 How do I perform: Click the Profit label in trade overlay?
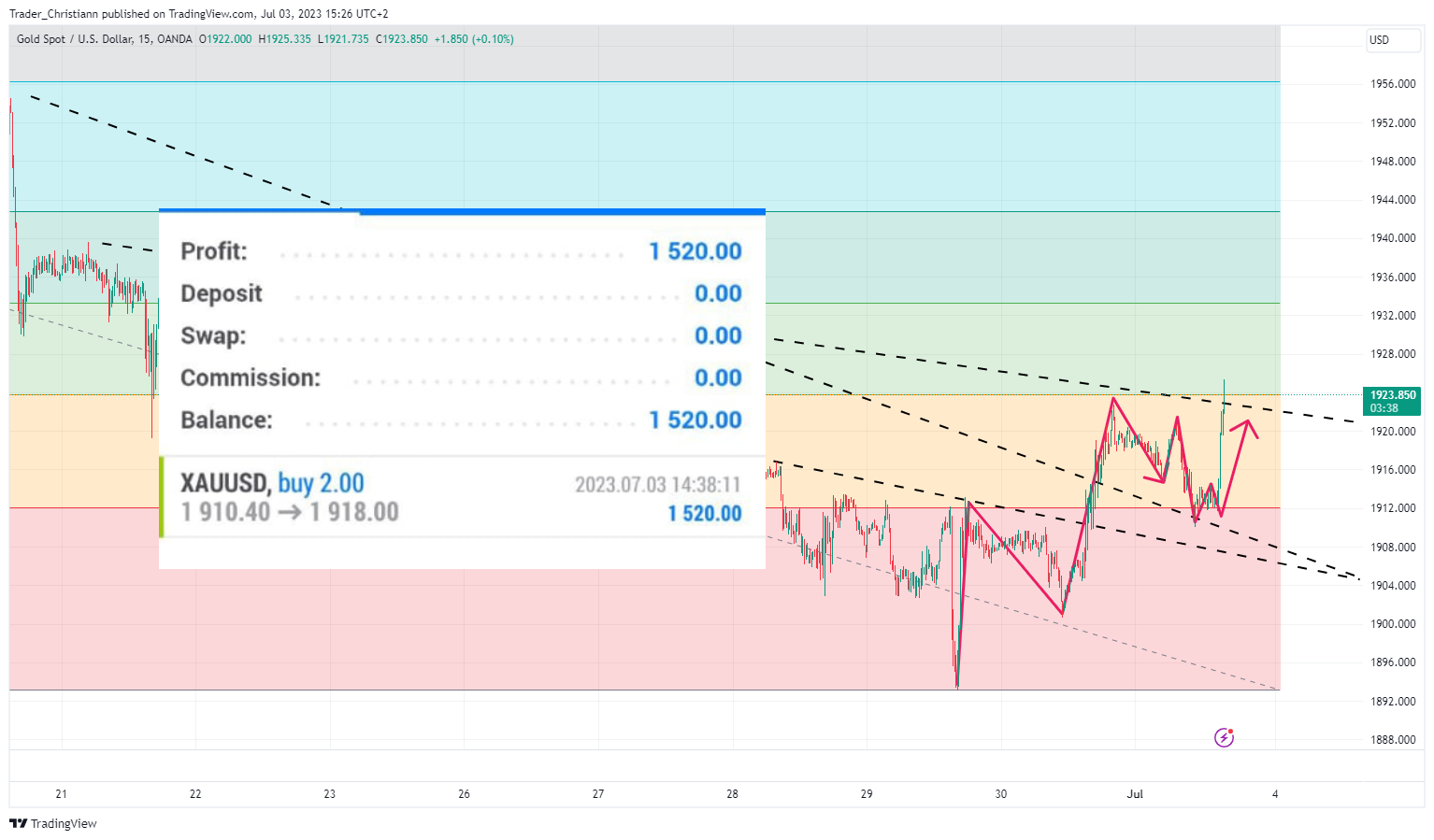coord(214,251)
